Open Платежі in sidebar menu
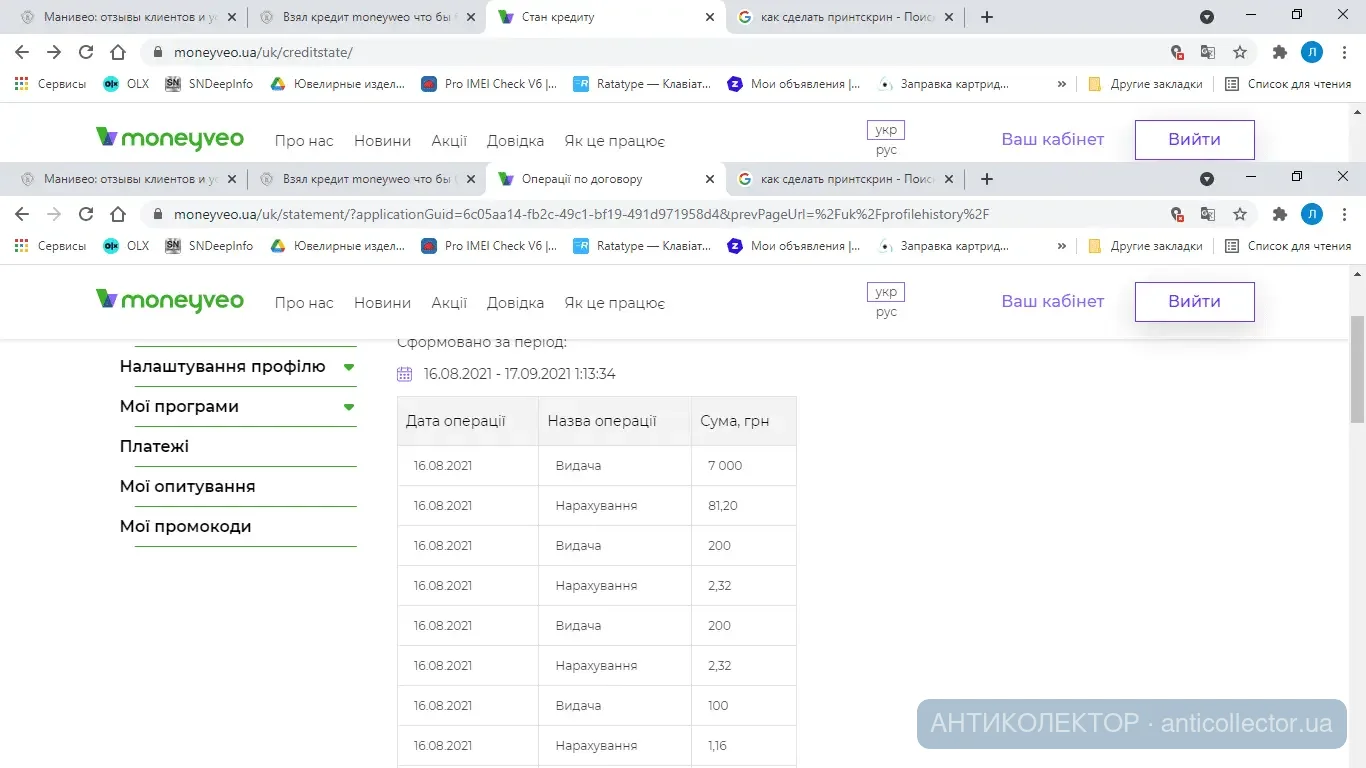This screenshot has width=1366, height=768. point(154,447)
